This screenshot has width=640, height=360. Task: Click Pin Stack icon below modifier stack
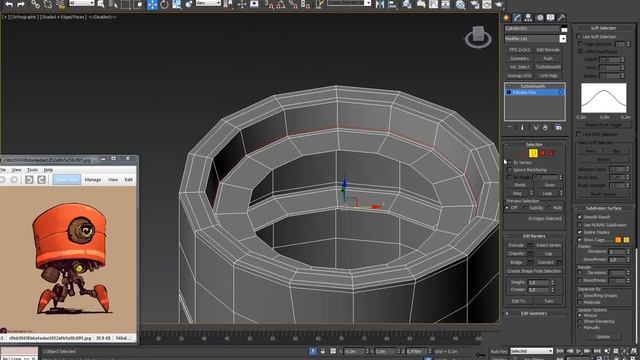509,128
